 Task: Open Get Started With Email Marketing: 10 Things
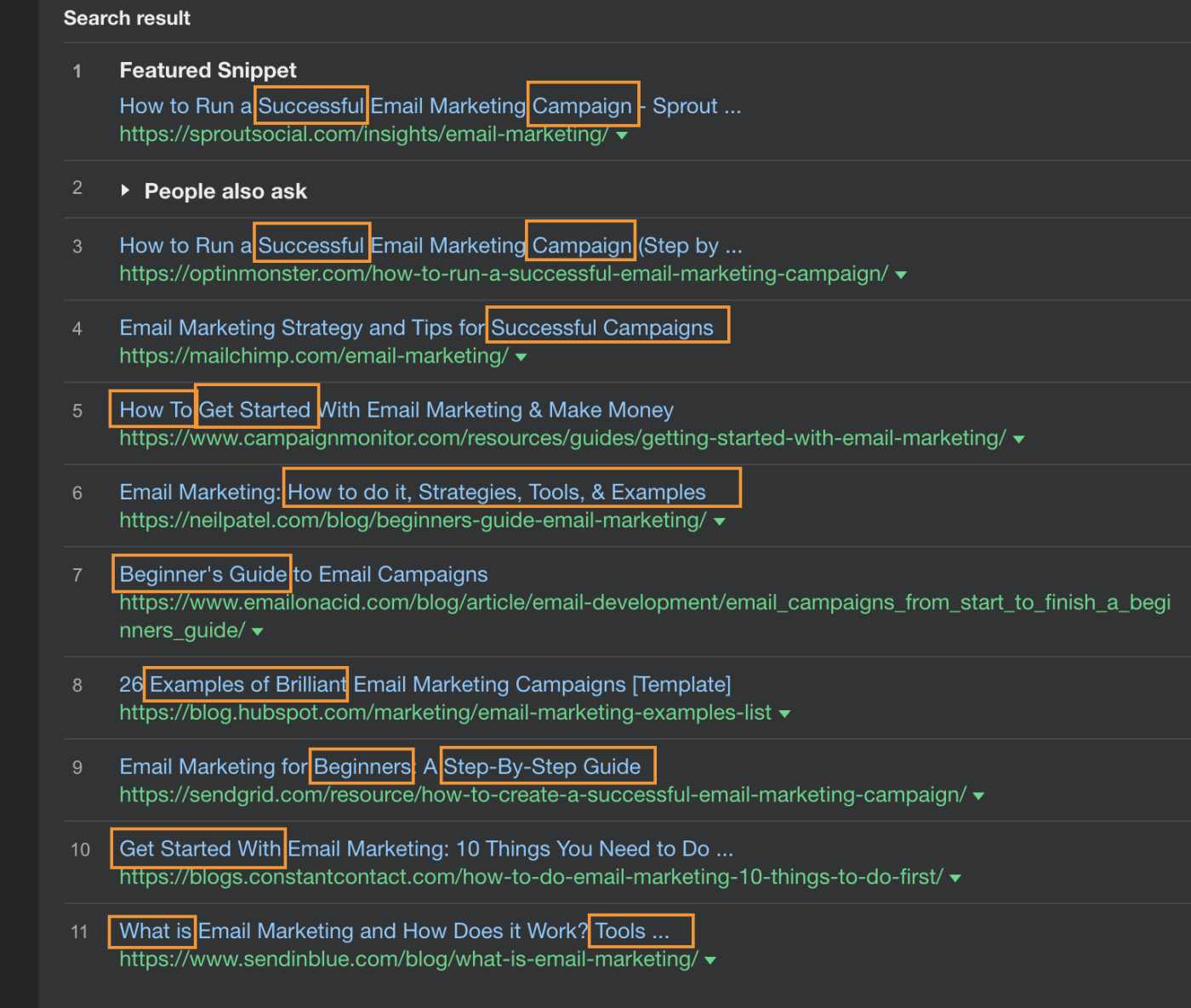tap(426, 849)
